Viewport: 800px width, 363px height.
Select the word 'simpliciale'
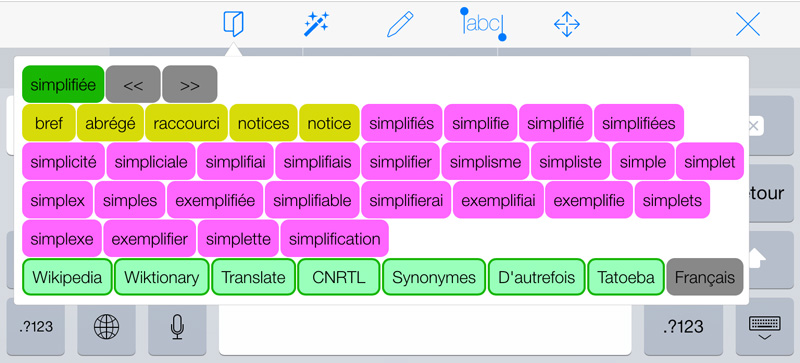(151, 161)
